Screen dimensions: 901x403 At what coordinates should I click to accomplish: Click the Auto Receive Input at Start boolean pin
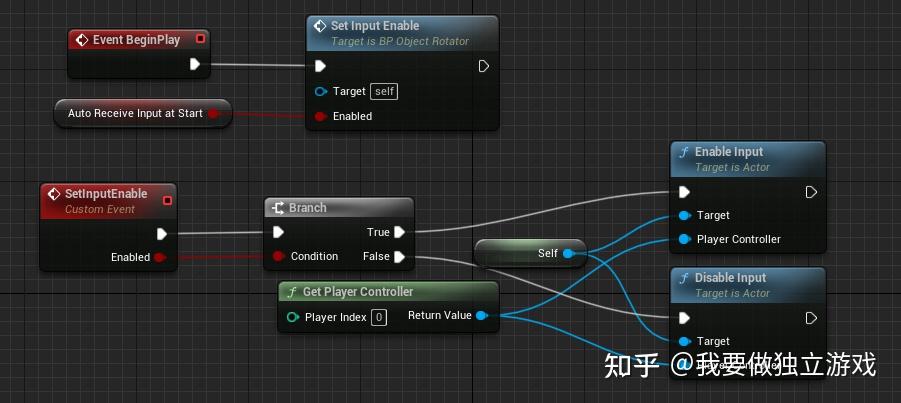tap(213, 113)
